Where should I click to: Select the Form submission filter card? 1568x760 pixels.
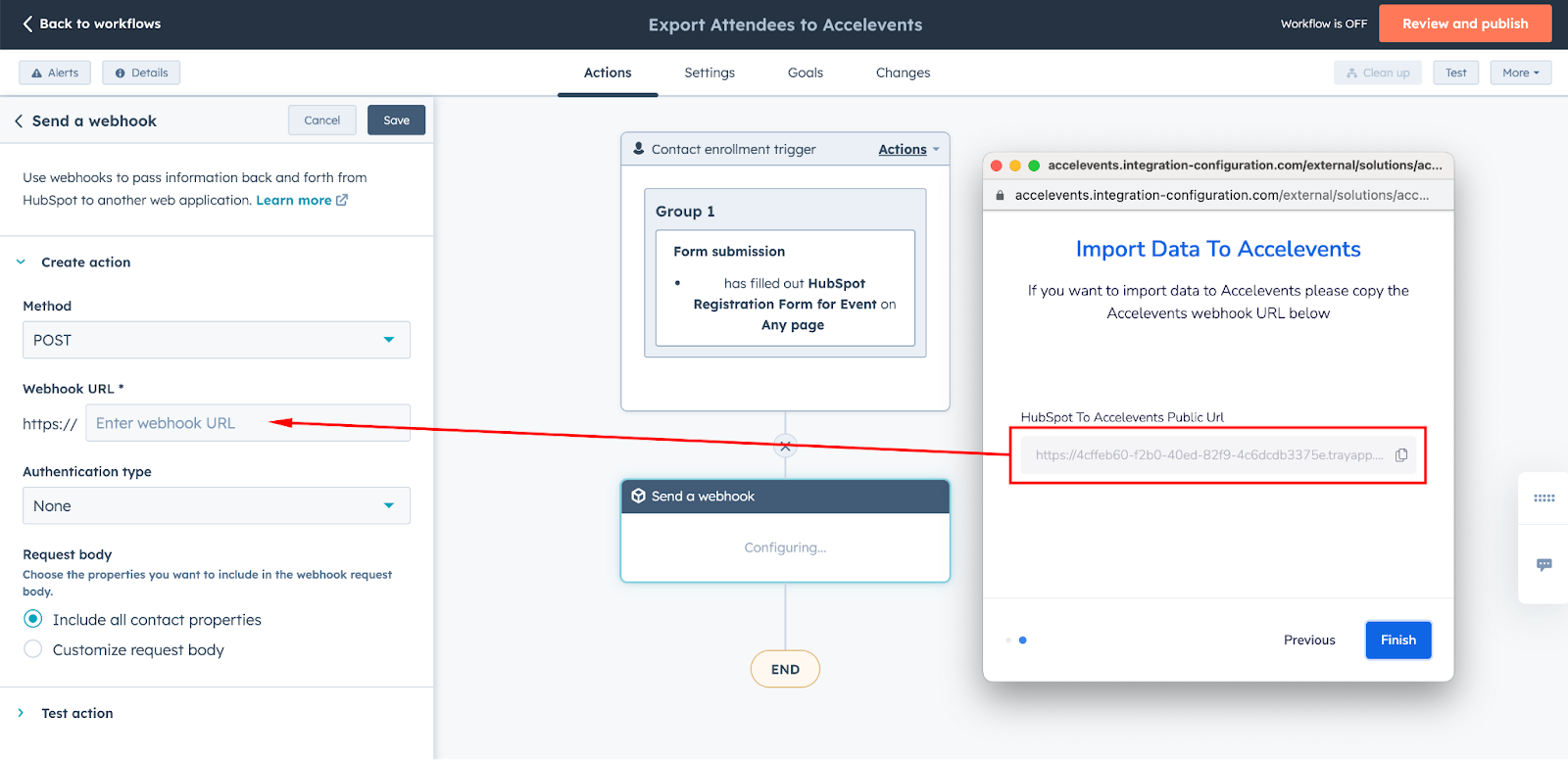pyautogui.click(x=785, y=288)
